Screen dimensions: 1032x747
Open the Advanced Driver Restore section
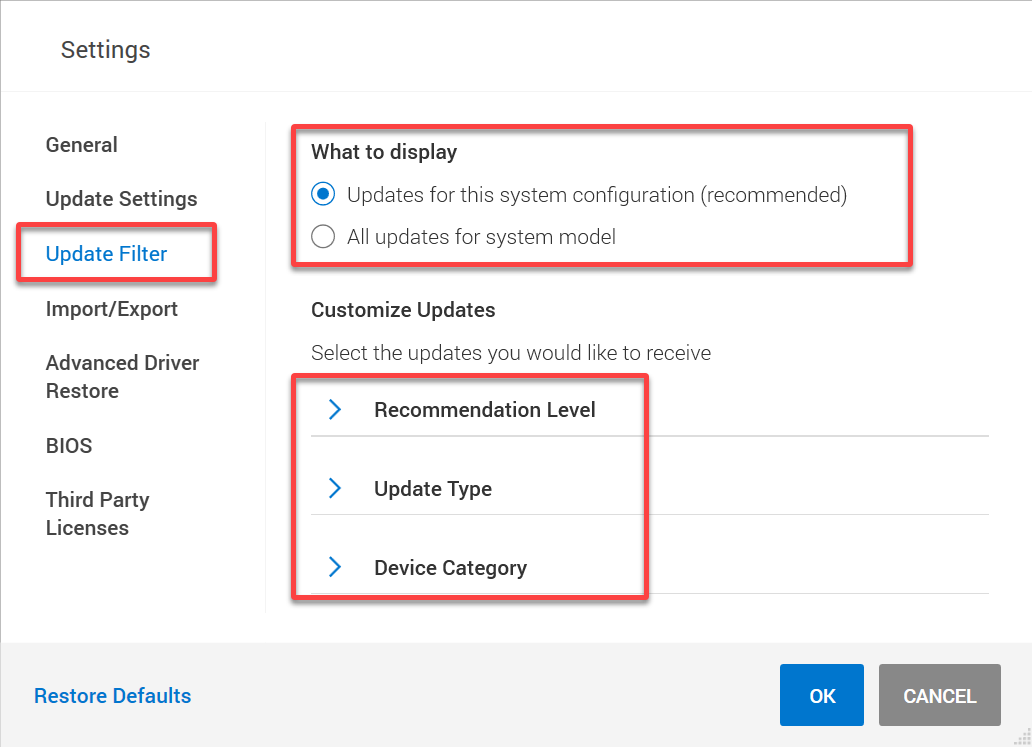pos(122,376)
